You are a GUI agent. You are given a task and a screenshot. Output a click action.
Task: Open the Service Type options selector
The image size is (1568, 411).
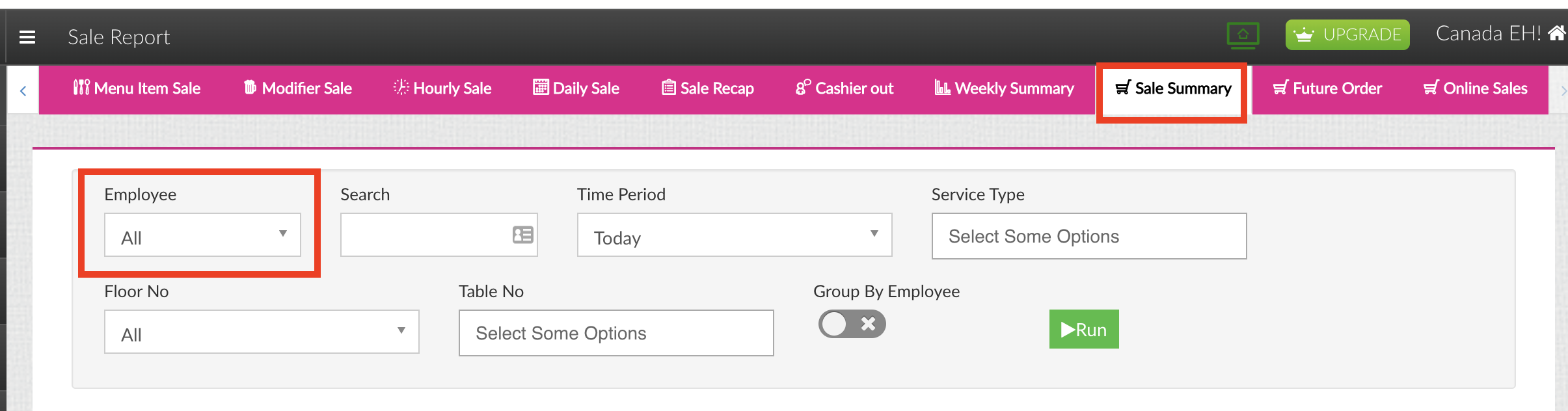tap(1089, 236)
